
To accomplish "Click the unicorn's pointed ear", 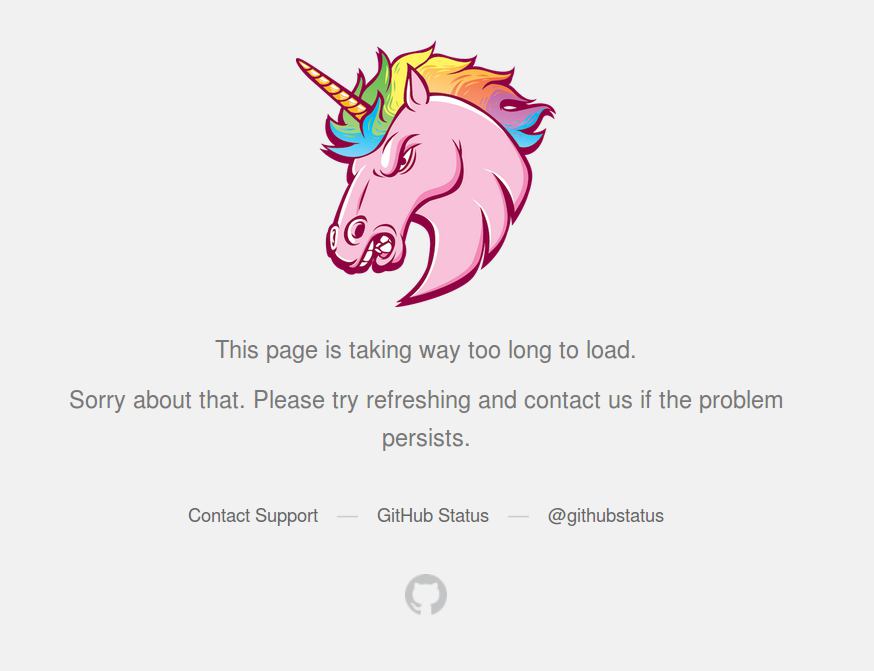I will (x=416, y=88).
